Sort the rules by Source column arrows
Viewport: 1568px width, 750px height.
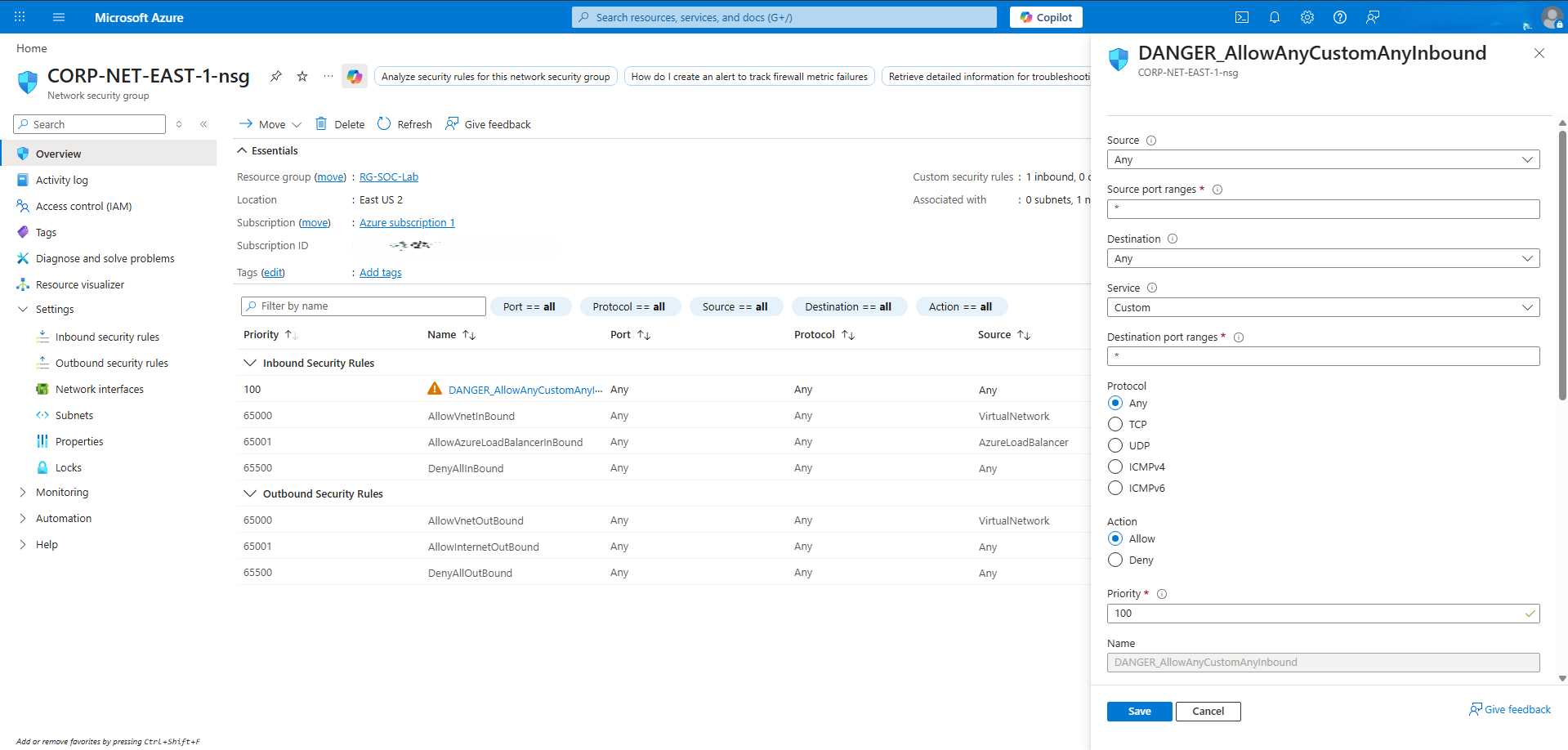point(1024,335)
